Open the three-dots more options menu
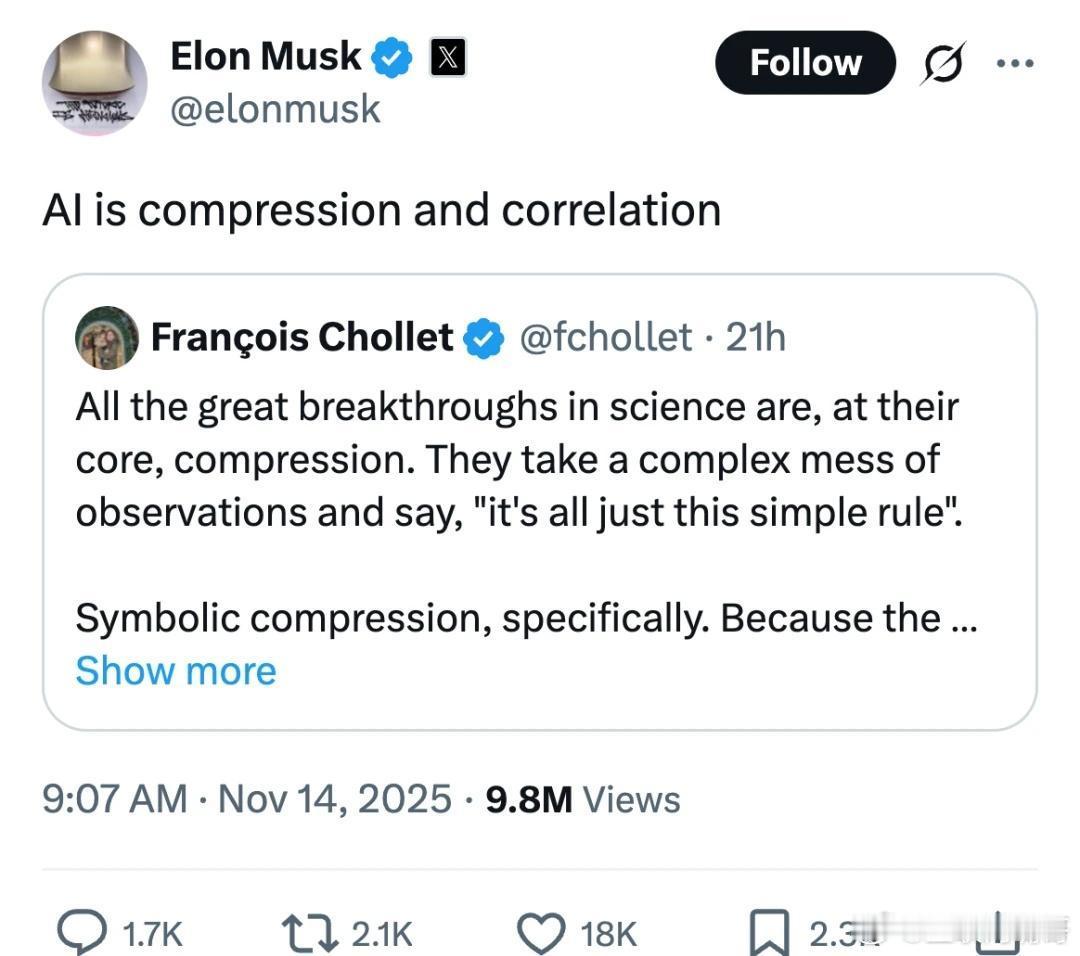The height and width of the screenshot is (956, 1080). [1013, 62]
